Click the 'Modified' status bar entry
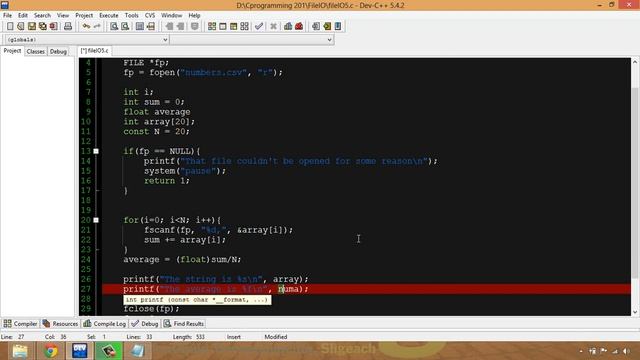 point(276,337)
